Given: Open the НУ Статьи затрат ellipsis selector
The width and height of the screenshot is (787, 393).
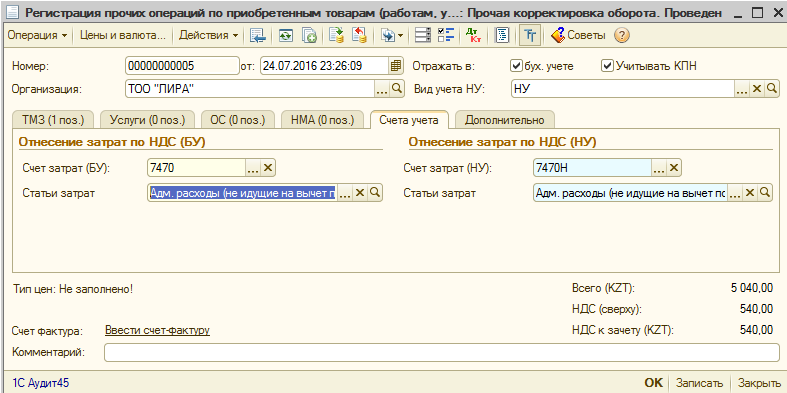Looking at the screenshot, I should (x=735, y=193).
